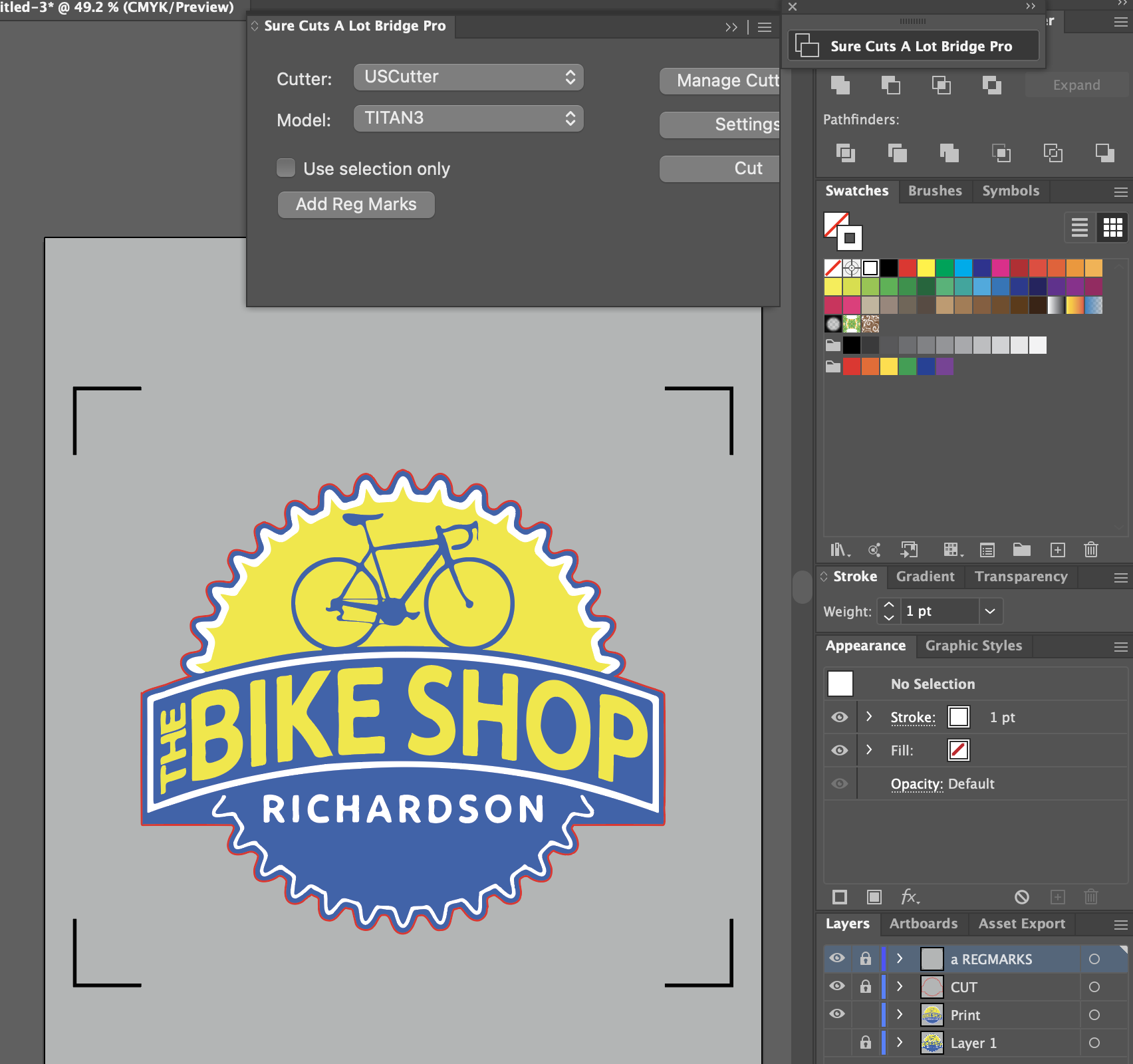Click Add New Fill in Appearance panel
Viewport: 1133px width, 1064px height.
[x=874, y=897]
